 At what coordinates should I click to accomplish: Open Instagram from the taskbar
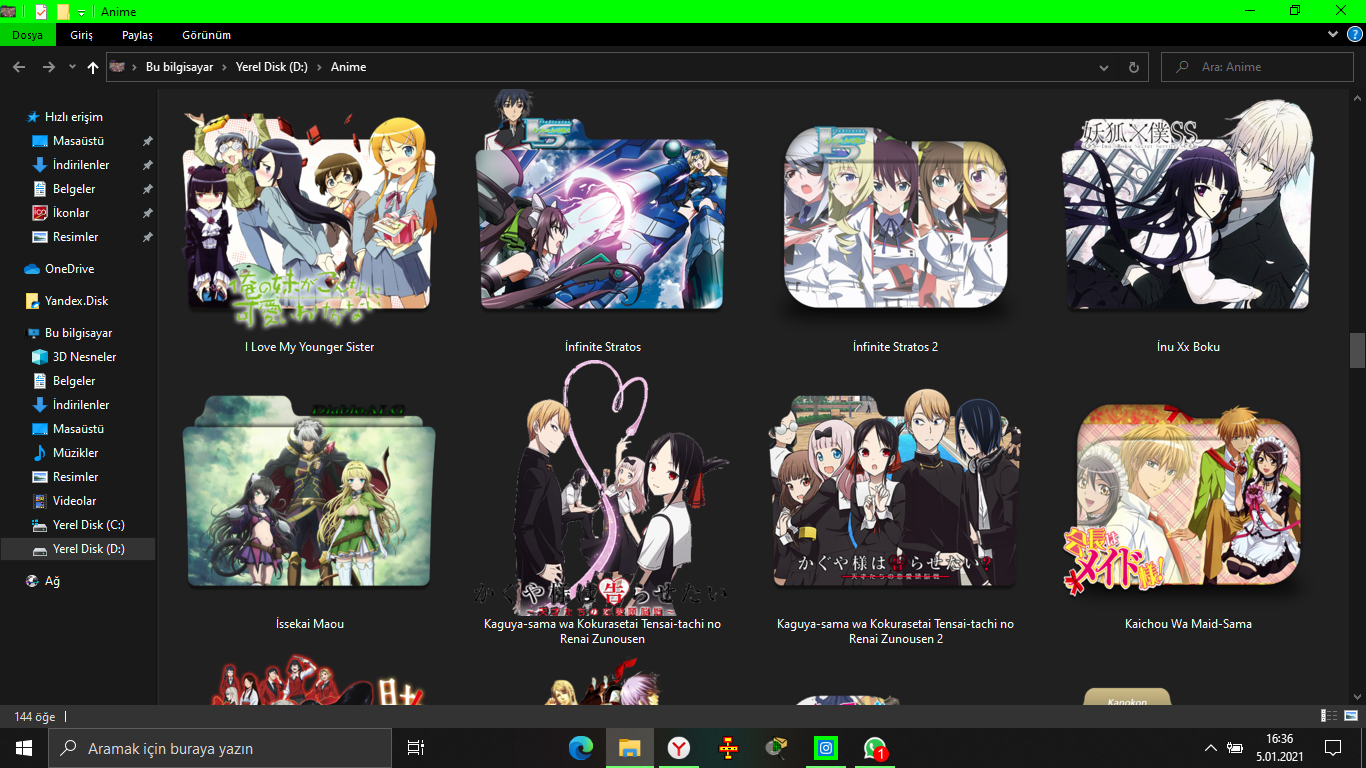coord(826,747)
